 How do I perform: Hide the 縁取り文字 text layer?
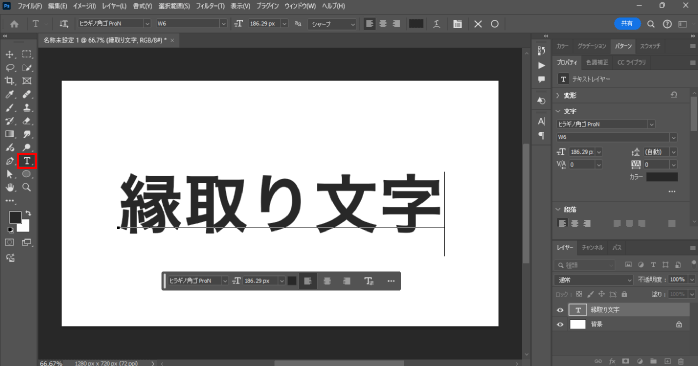pyautogui.click(x=560, y=310)
